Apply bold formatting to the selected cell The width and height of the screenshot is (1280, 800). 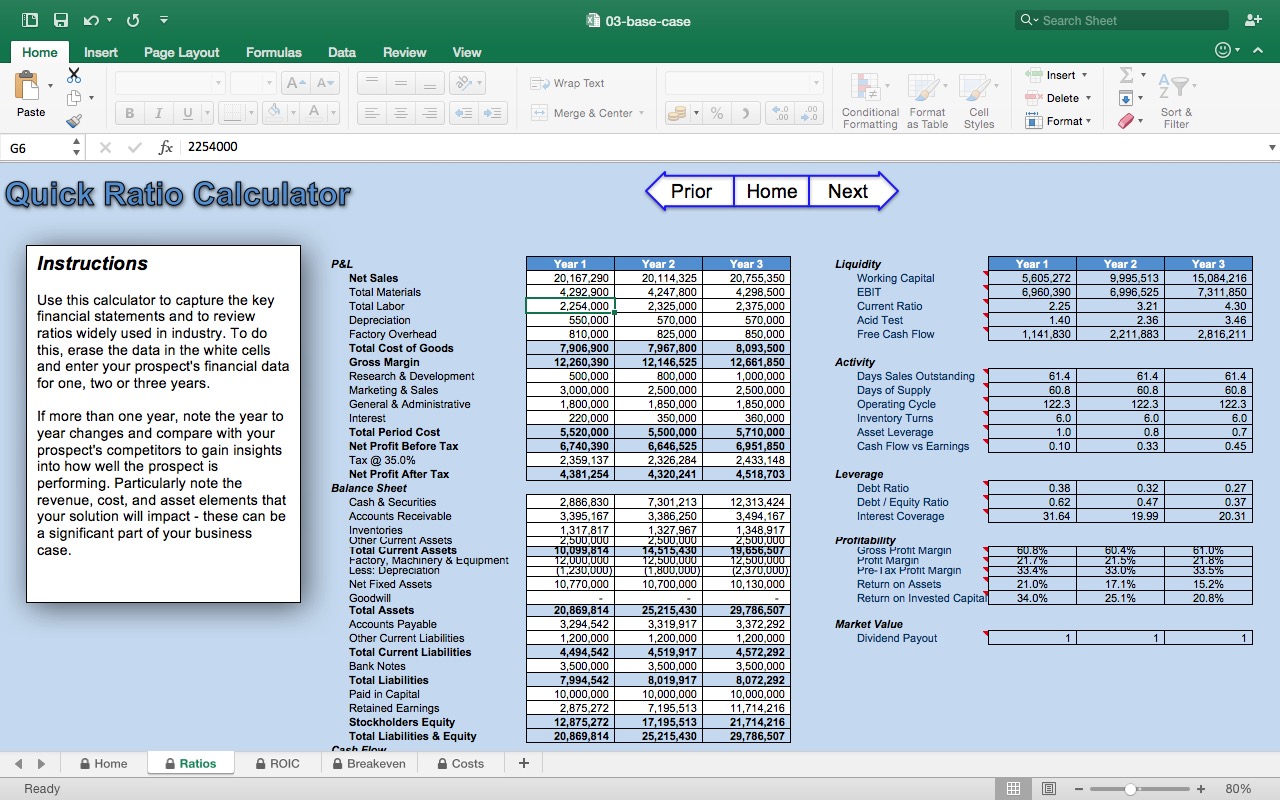[128, 112]
